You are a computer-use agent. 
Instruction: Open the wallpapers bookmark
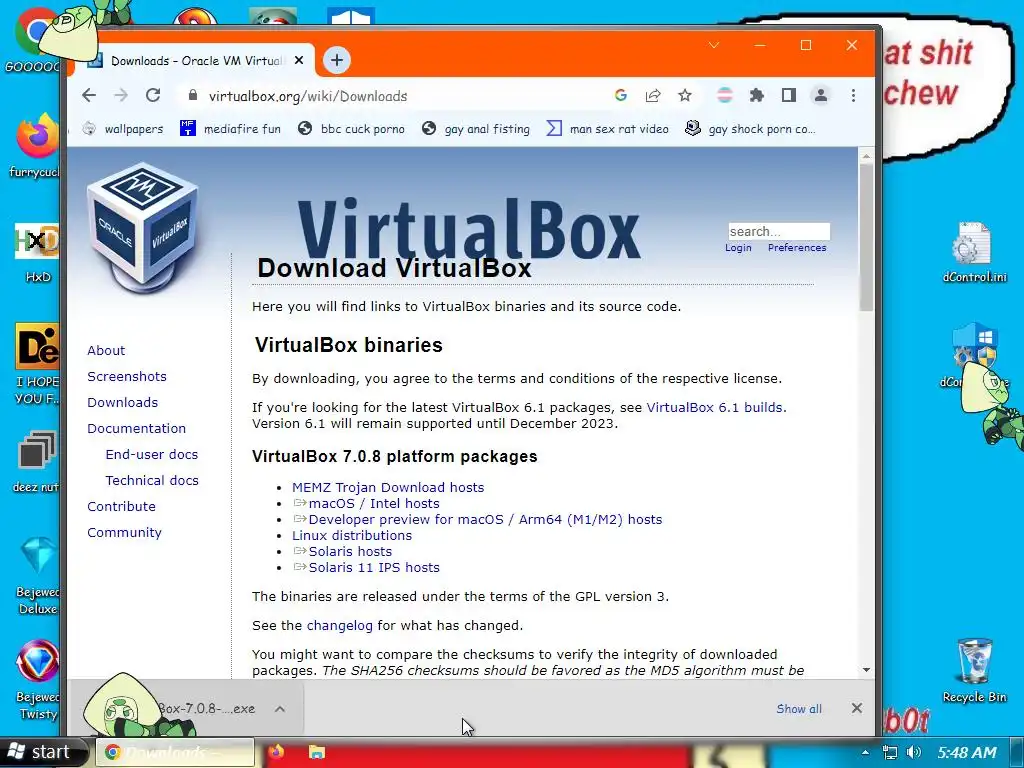[123, 129]
